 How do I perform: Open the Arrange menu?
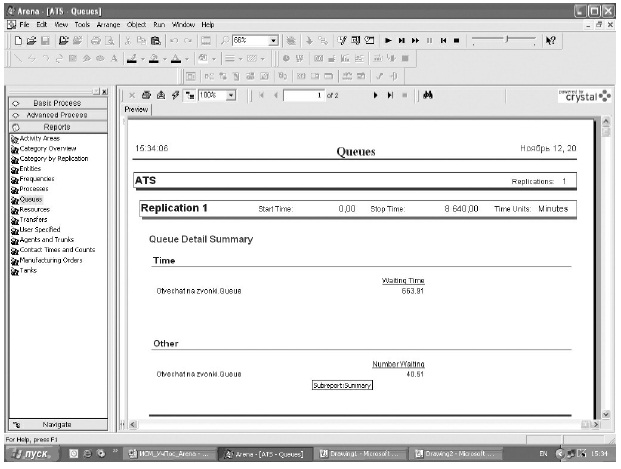click(x=108, y=25)
